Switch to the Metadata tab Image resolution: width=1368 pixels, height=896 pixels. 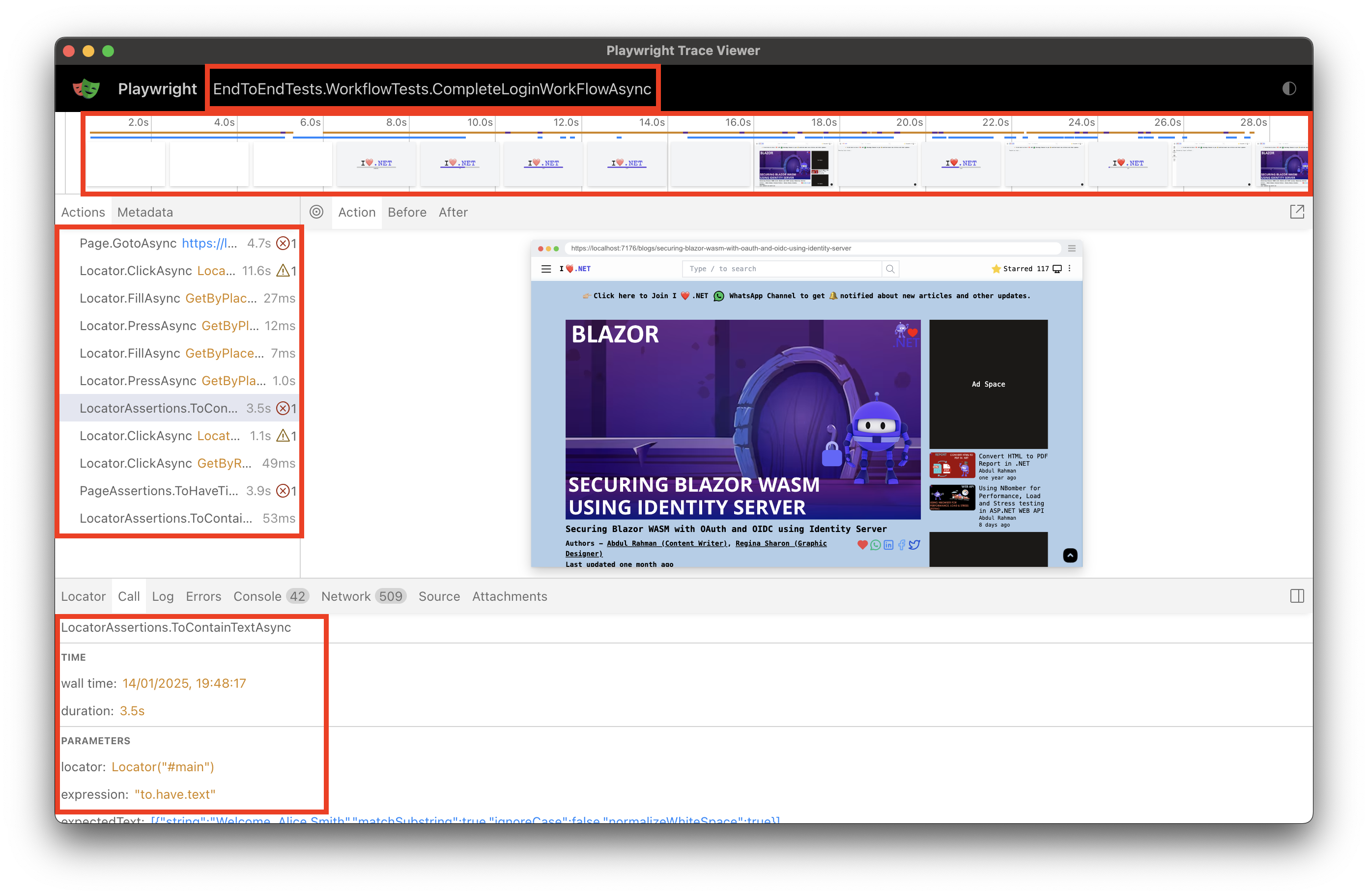pyautogui.click(x=145, y=212)
